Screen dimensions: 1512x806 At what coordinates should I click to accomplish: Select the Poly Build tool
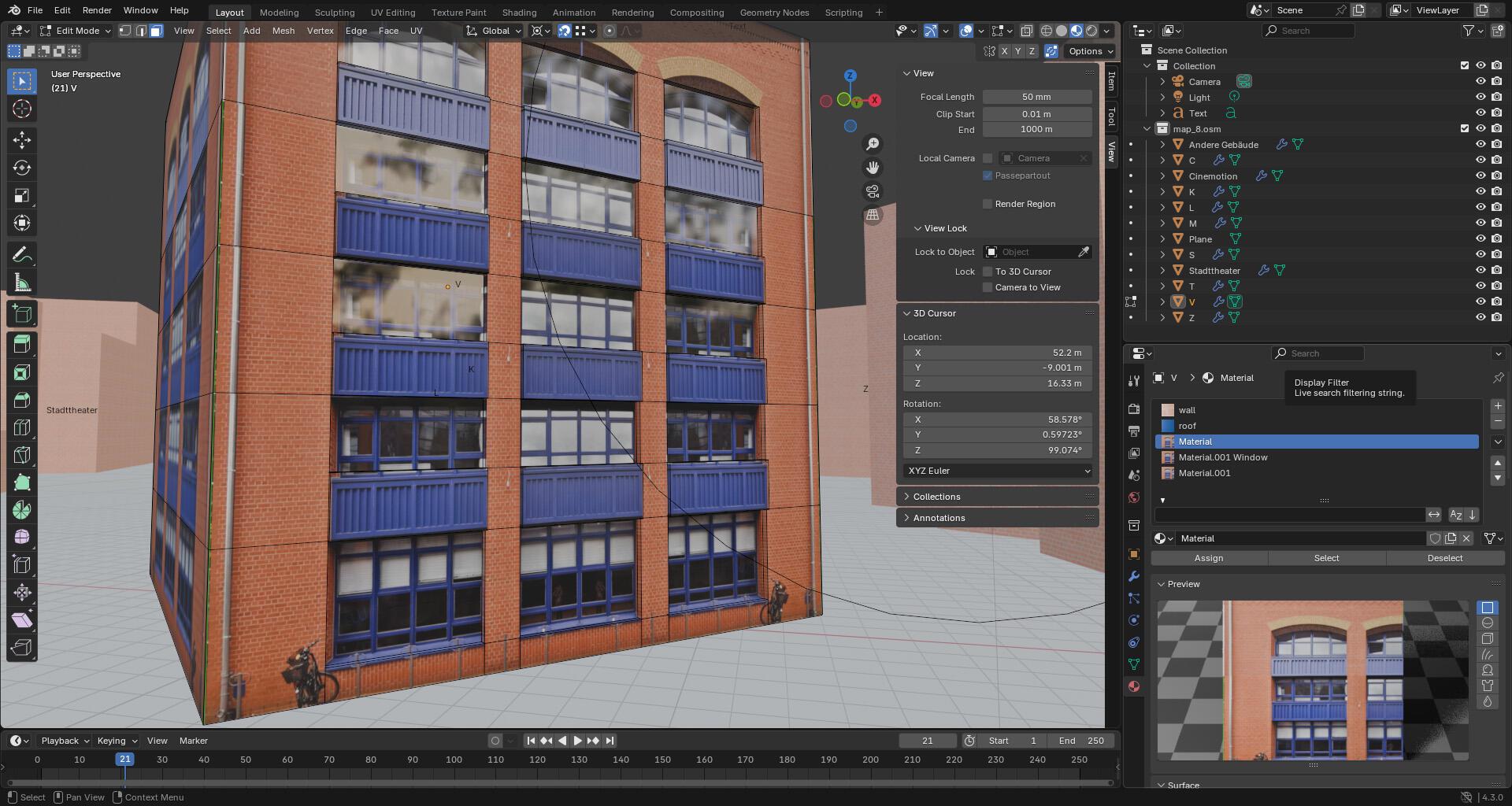tap(22, 482)
